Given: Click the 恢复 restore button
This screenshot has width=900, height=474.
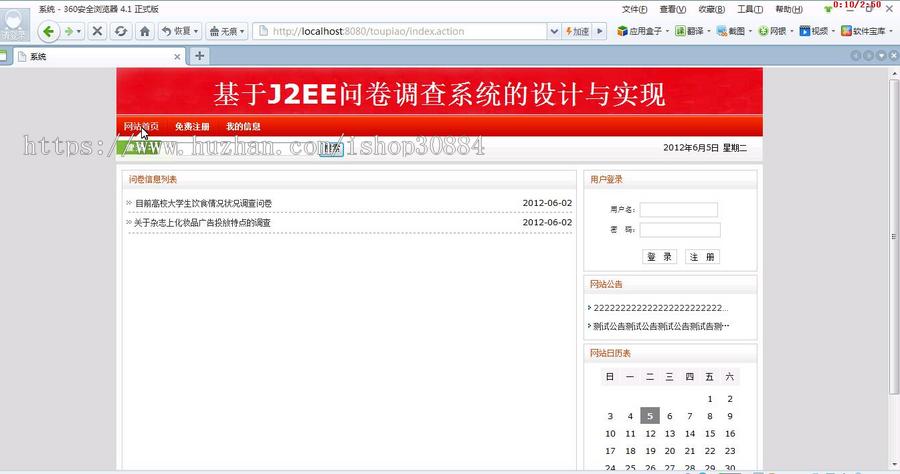Looking at the screenshot, I should [x=180, y=31].
